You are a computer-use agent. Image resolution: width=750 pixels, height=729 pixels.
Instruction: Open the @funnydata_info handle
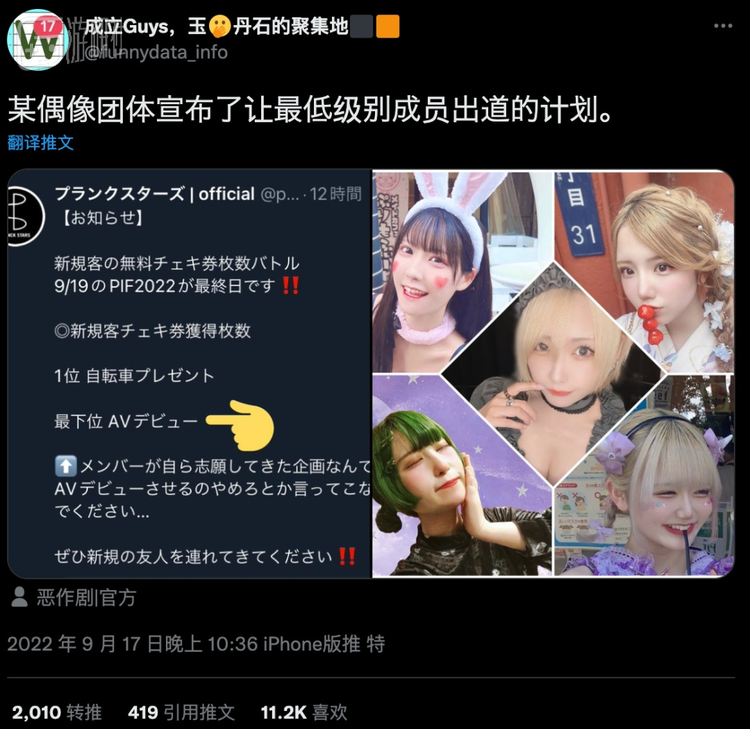(155, 52)
